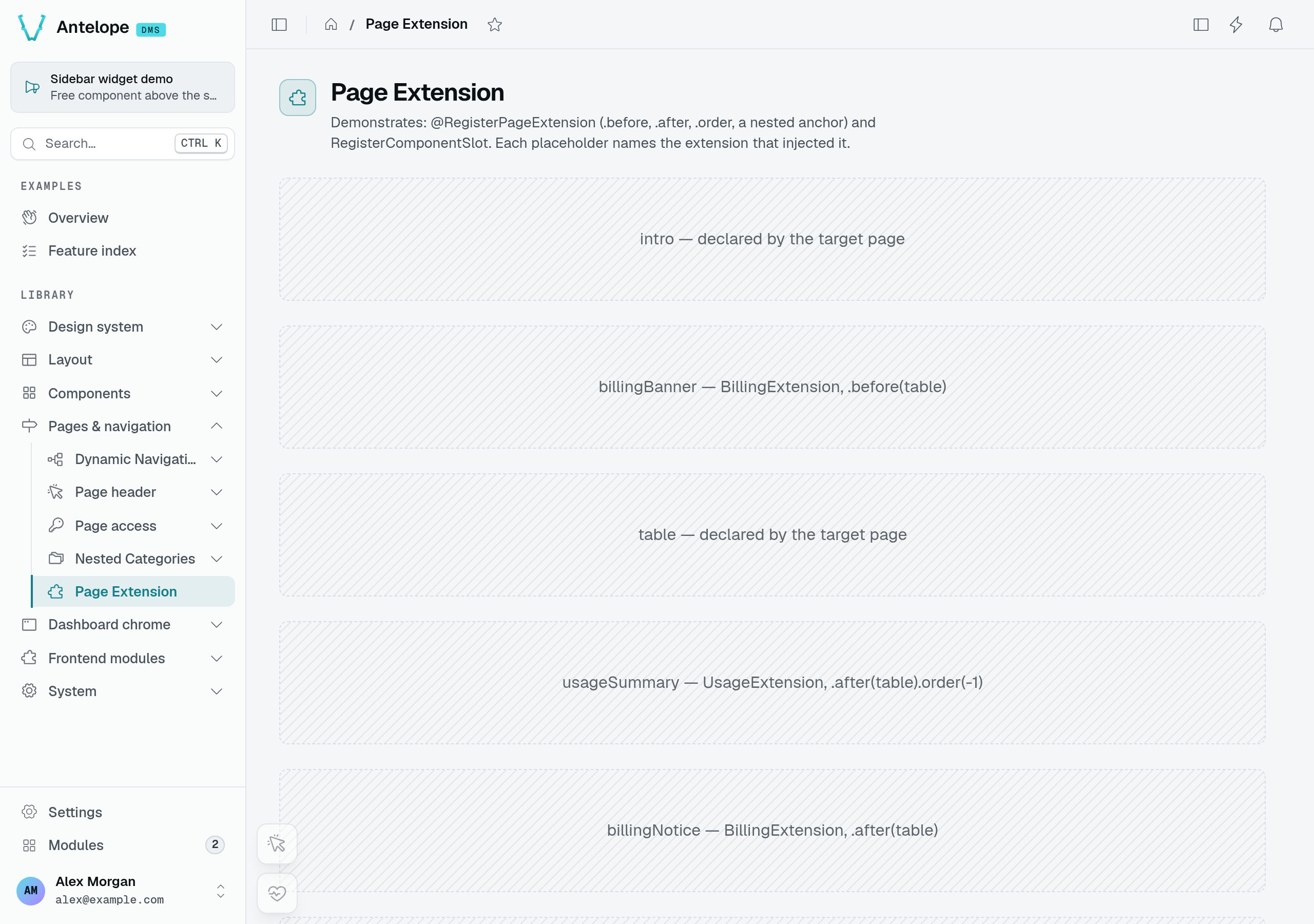Click the lightning bolt quick actions icon

1236,25
